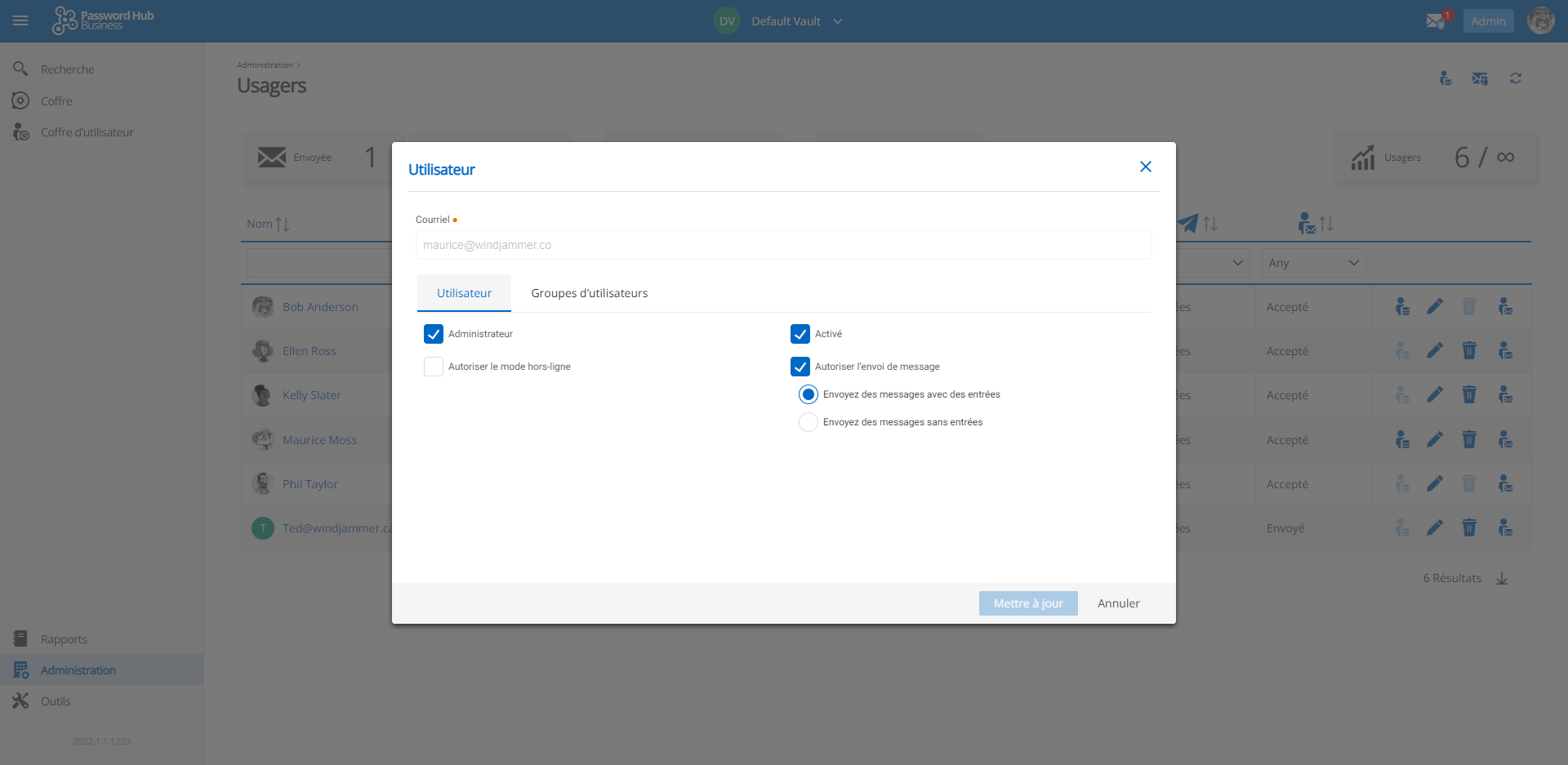Click the hamburger menu icon
This screenshot has width=1568, height=765.
coord(20,20)
